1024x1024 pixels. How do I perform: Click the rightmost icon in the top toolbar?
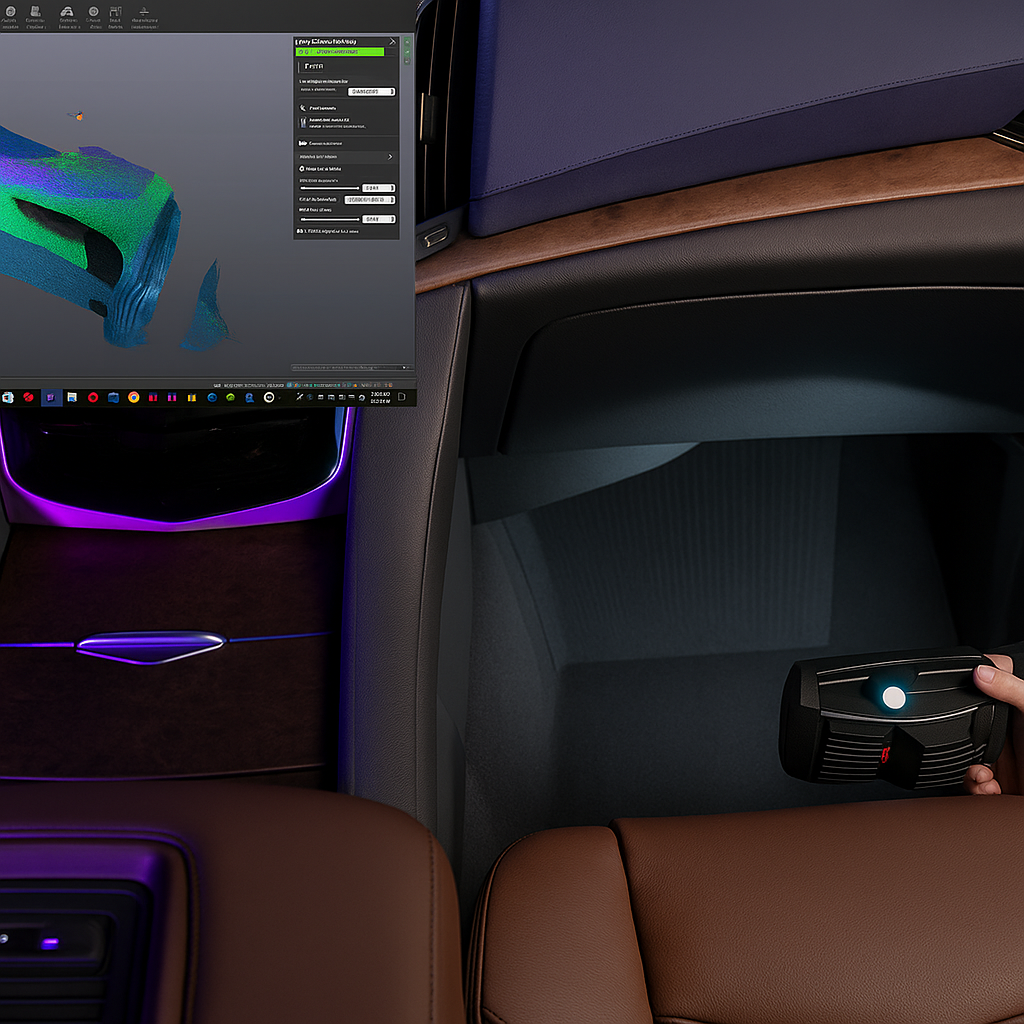tap(144, 11)
